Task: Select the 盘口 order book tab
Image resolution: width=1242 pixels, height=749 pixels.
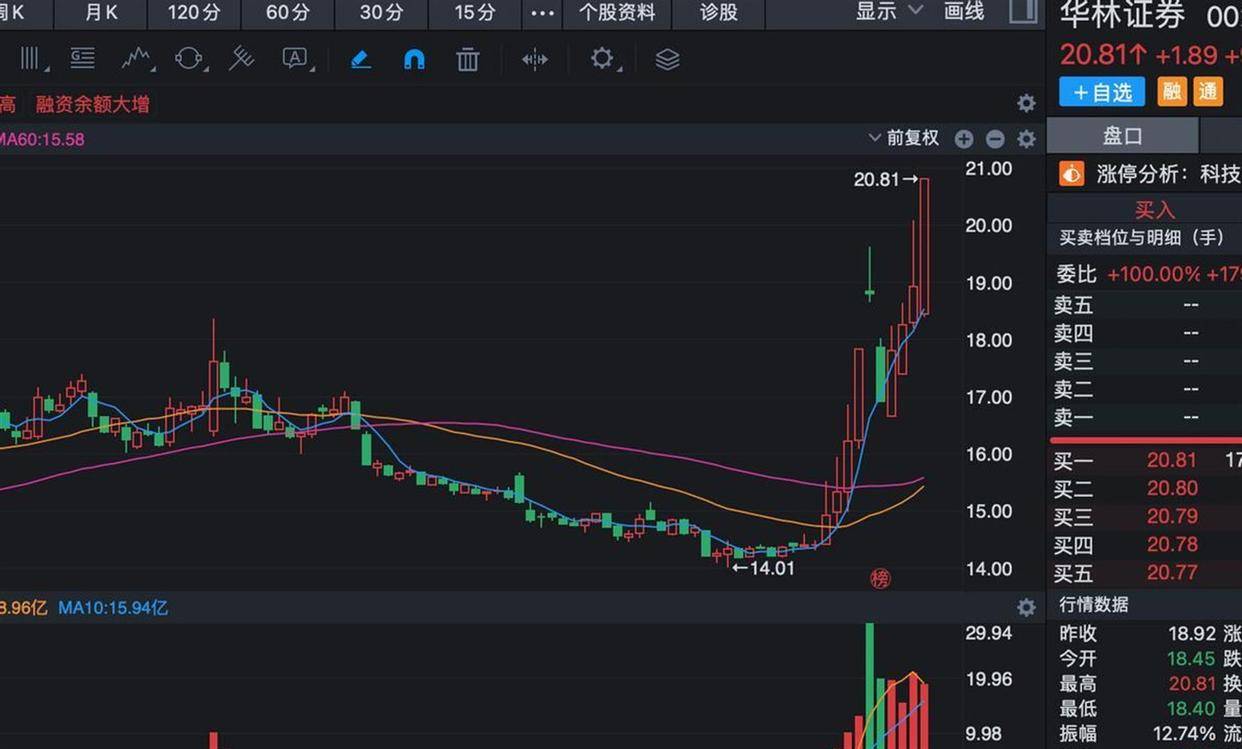Action: (x=1122, y=137)
